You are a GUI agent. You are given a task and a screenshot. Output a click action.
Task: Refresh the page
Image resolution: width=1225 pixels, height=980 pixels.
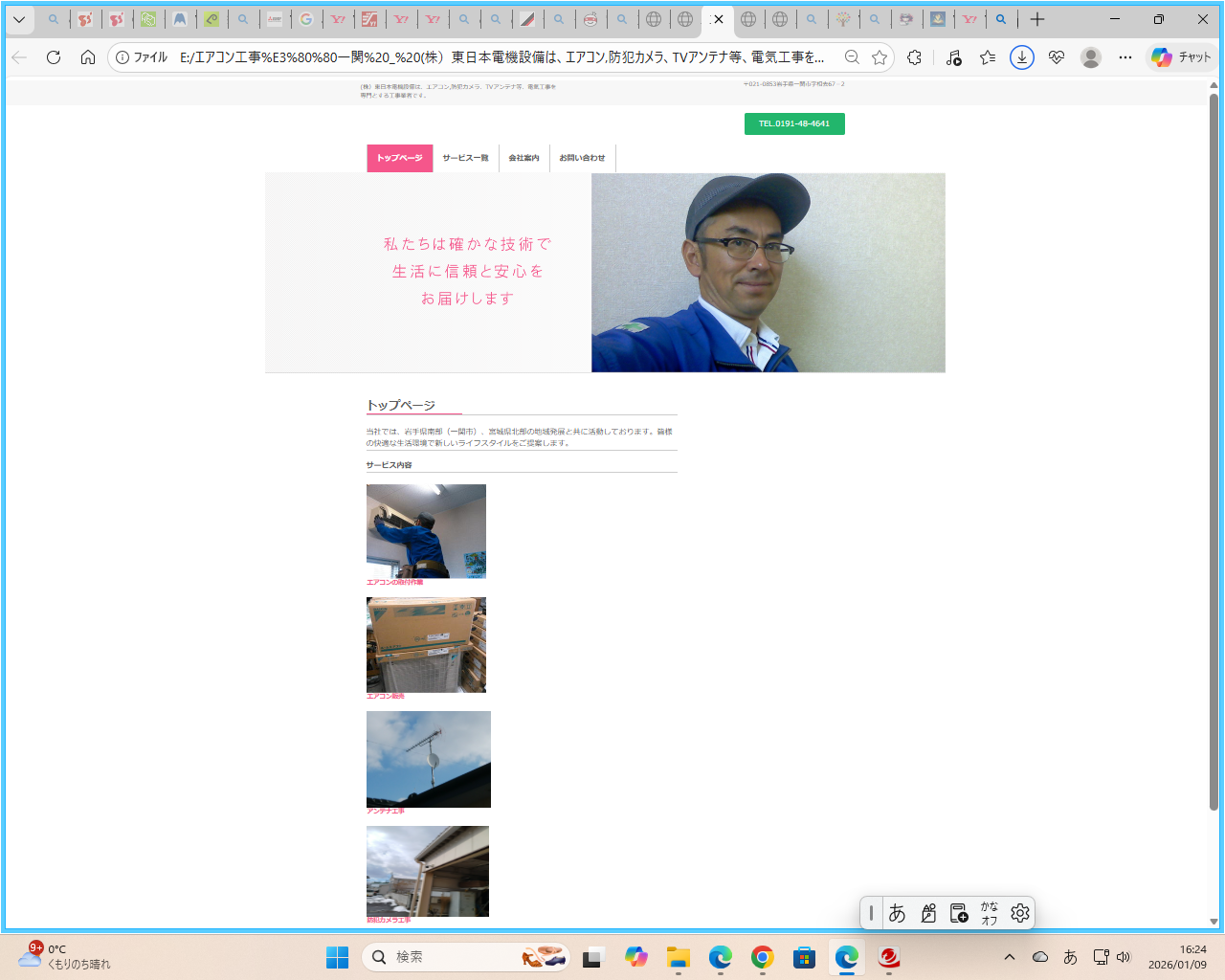[x=54, y=57]
